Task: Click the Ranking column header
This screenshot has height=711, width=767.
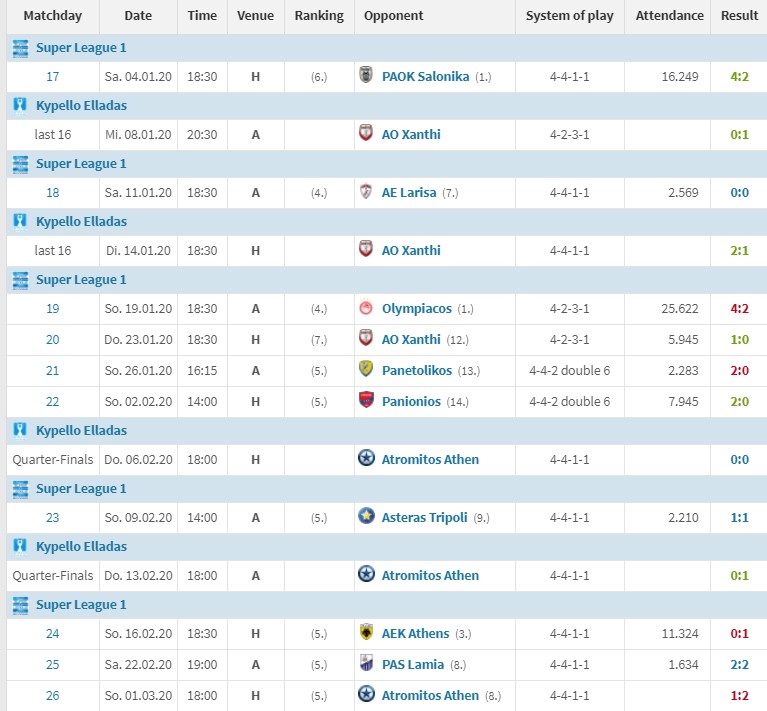Action: [x=319, y=16]
